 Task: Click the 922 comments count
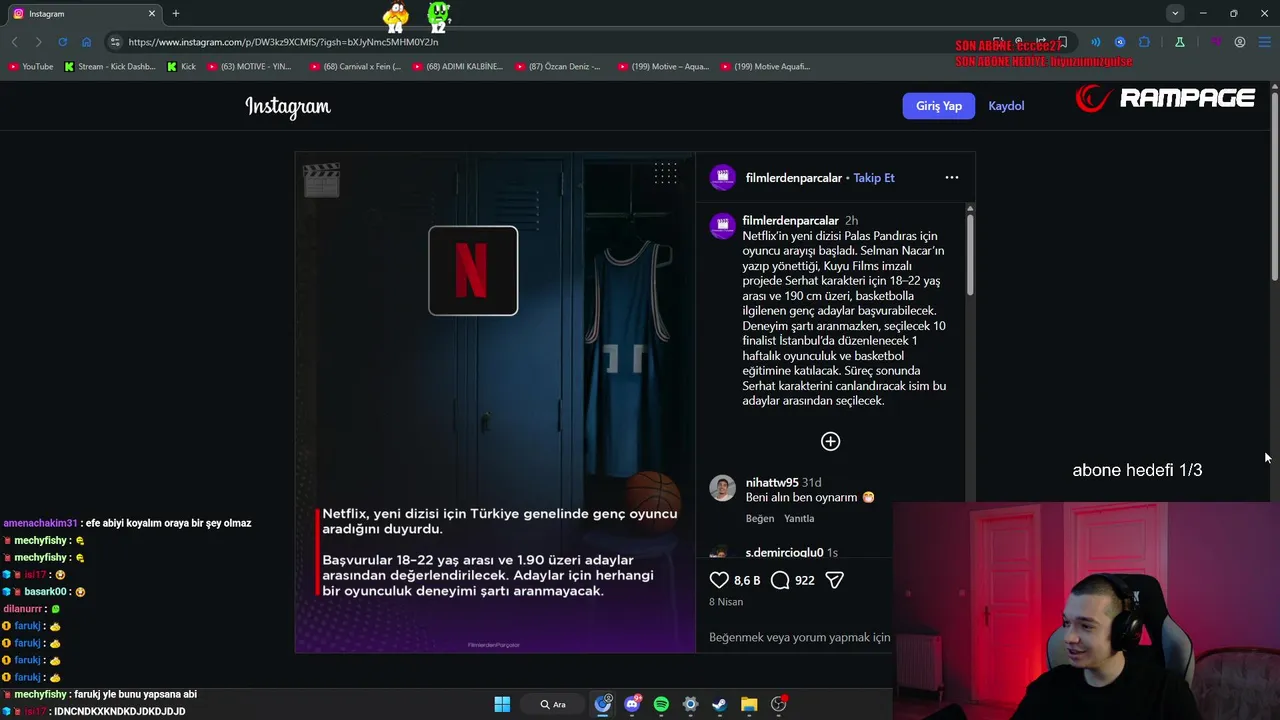[x=805, y=580]
